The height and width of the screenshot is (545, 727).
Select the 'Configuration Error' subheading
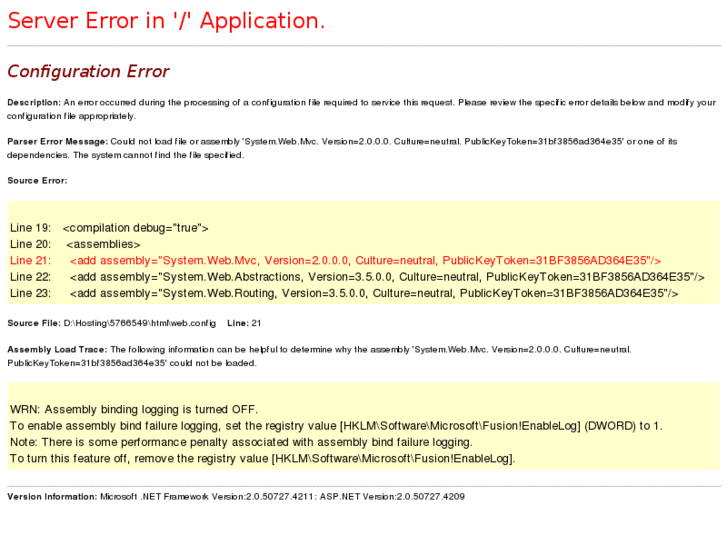click(88, 71)
